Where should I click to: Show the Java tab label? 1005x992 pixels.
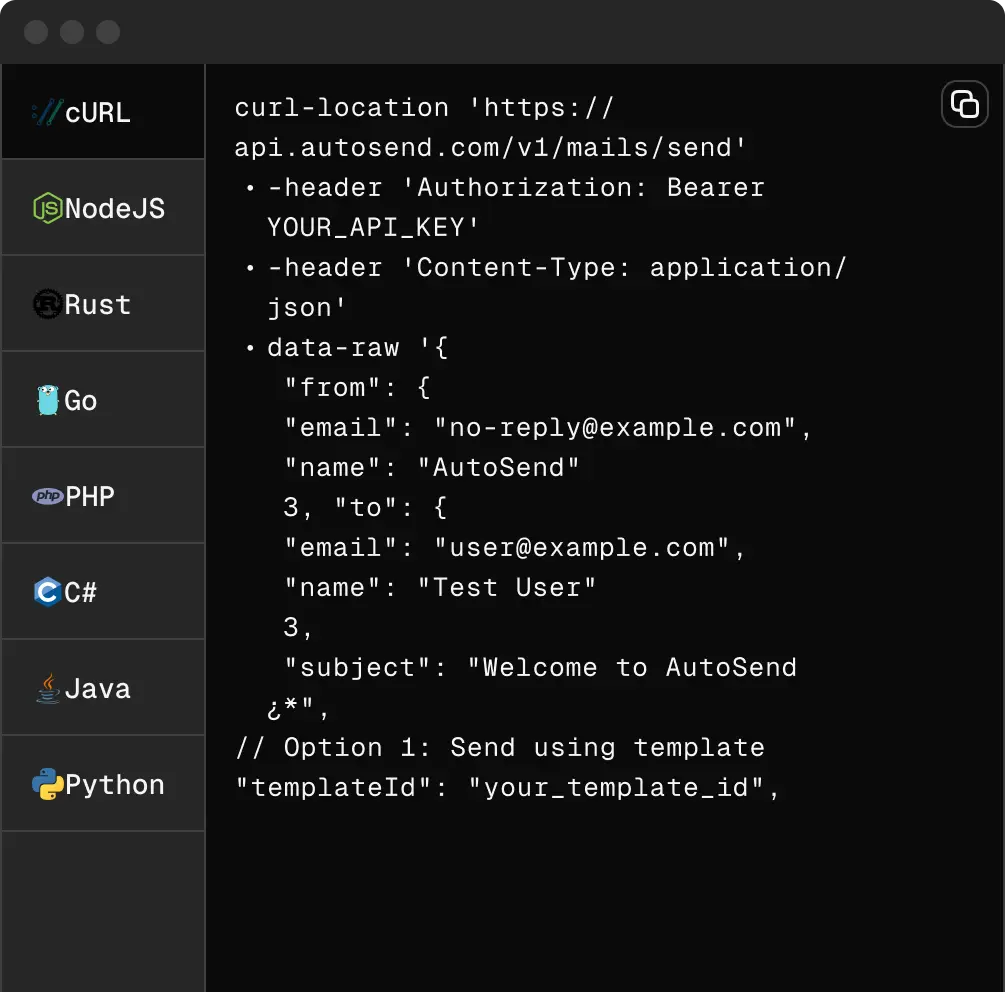point(98,688)
